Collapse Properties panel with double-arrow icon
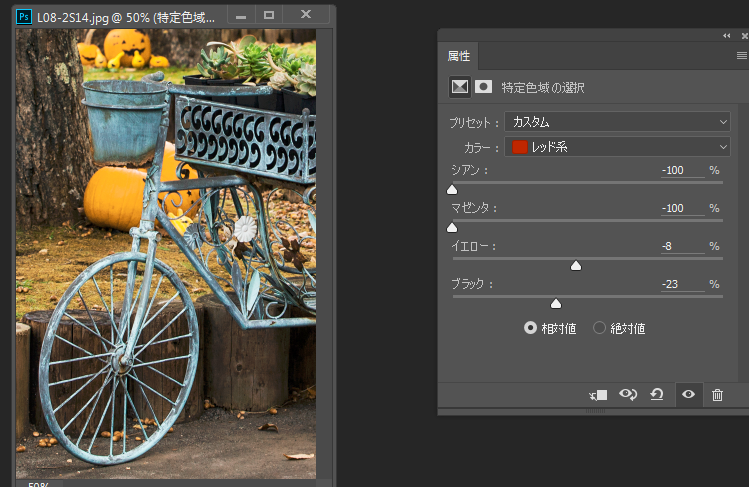The height and width of the screenshot is (487, 749). click(727, 36)
